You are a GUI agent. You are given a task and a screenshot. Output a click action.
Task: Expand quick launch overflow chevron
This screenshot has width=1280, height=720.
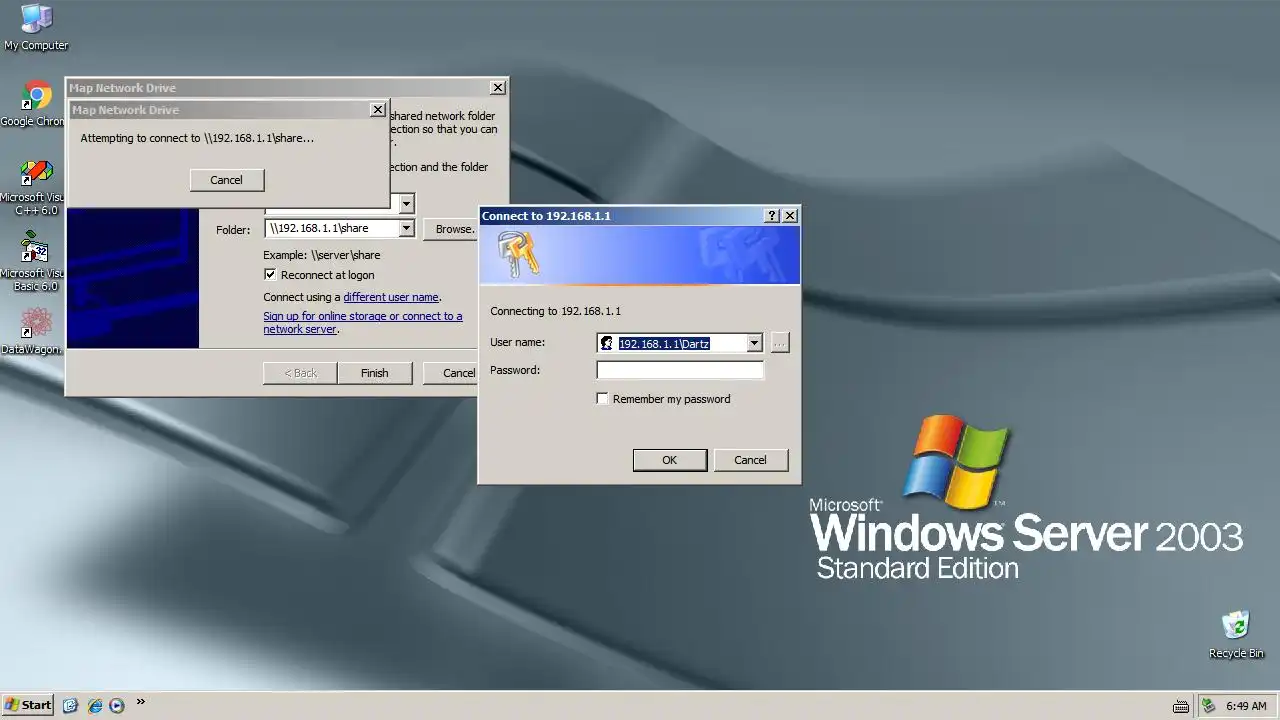pos(141,702)
